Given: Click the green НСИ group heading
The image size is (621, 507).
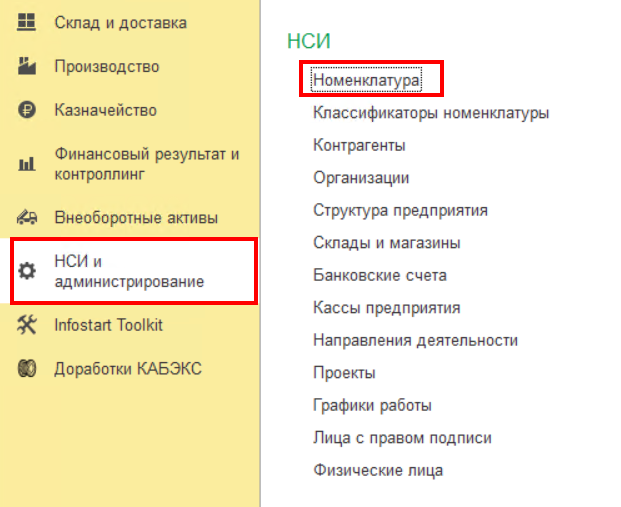Looking at the screenshot, I should click(x=309, y=41).
